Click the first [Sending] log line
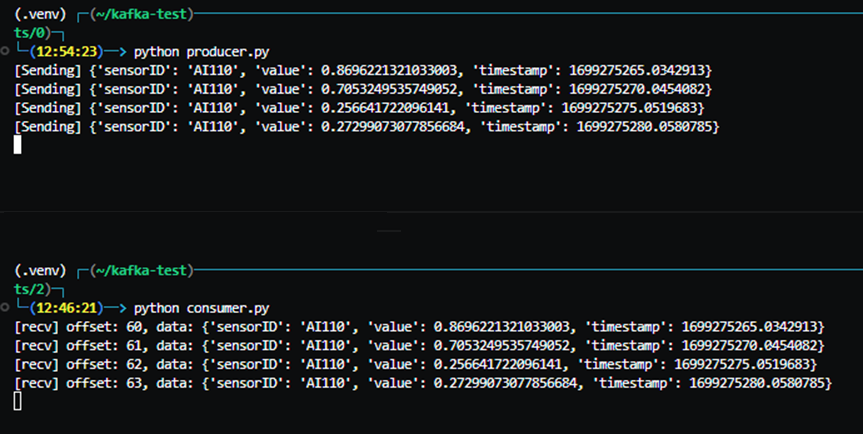This screenshot has height=434, width=863. (x=363, y=70)
